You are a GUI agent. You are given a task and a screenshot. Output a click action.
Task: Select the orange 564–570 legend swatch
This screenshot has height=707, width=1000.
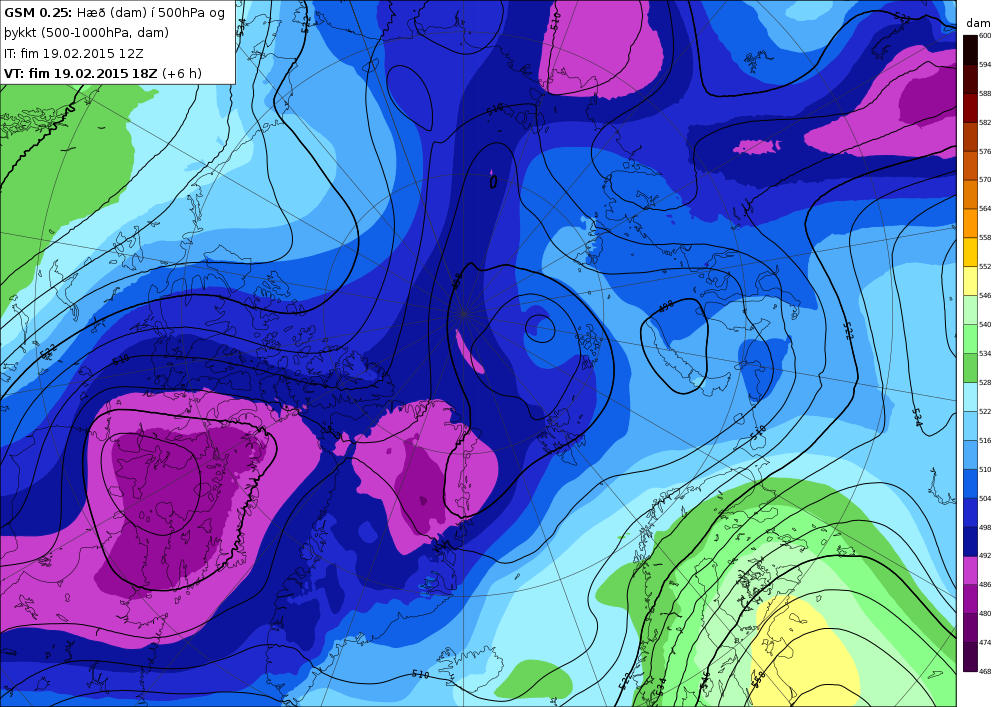pos(969,194)
